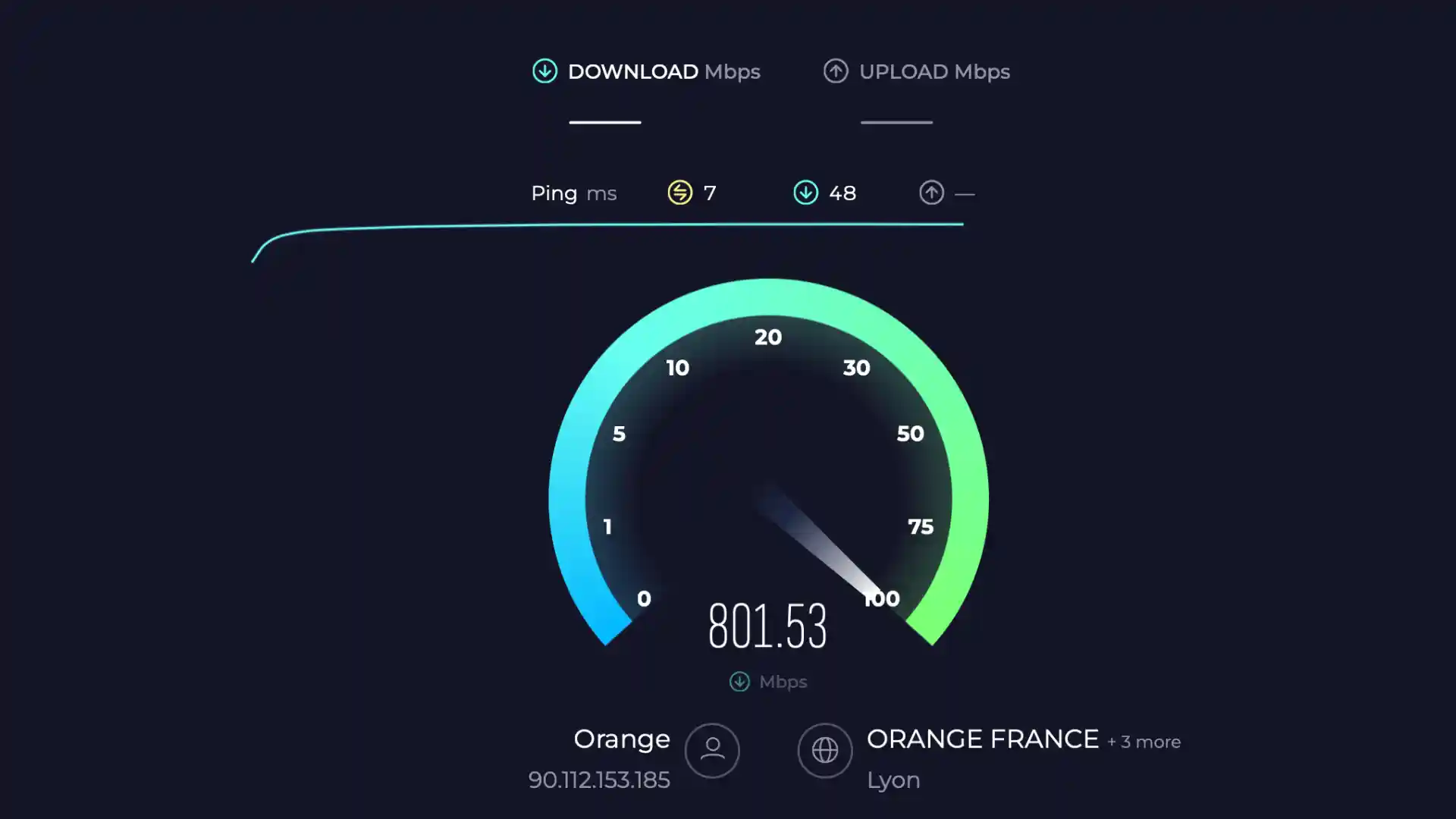
Task: Click the globe server icon
Action: click(x=825, y=751)
